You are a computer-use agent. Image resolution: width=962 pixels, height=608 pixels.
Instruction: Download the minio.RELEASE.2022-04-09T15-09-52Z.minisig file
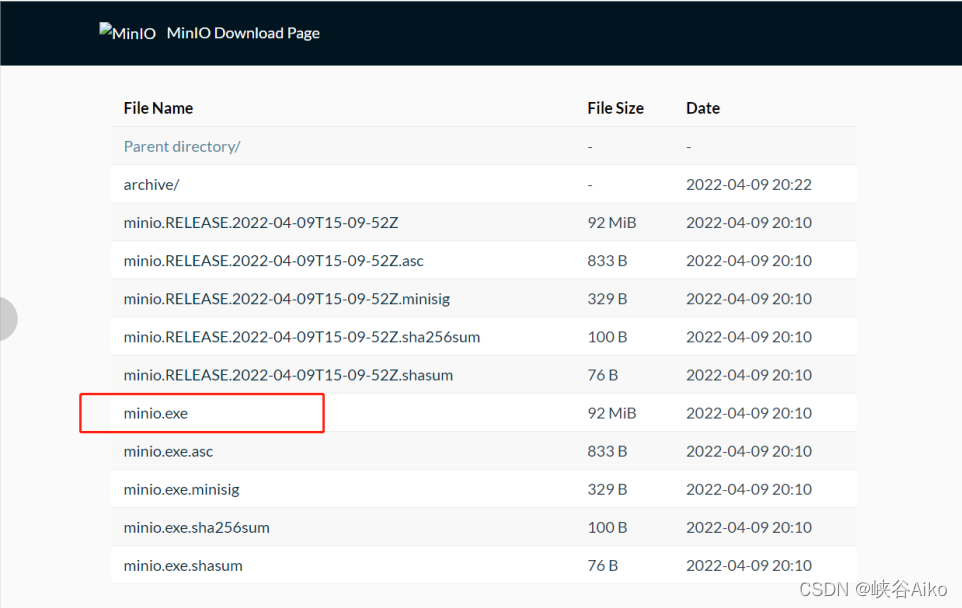pos(287,299)
